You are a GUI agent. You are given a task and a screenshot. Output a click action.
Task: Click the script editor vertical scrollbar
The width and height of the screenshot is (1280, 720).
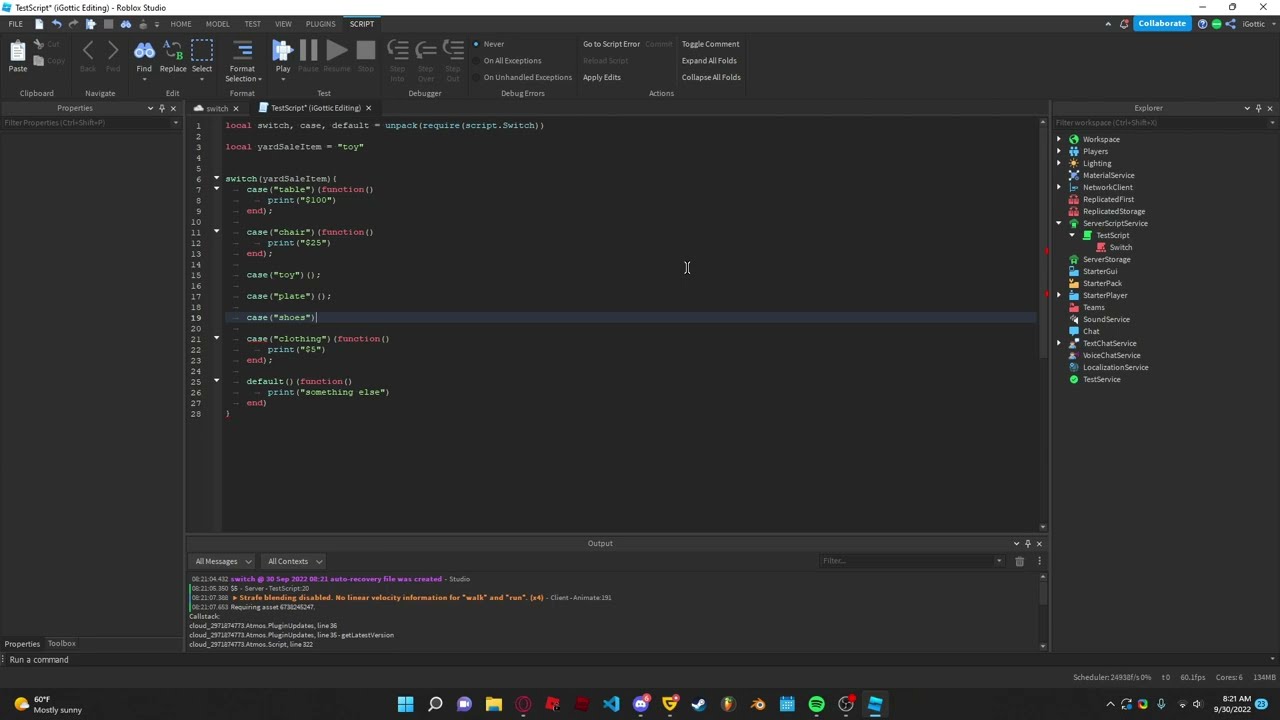point(1043,320)
